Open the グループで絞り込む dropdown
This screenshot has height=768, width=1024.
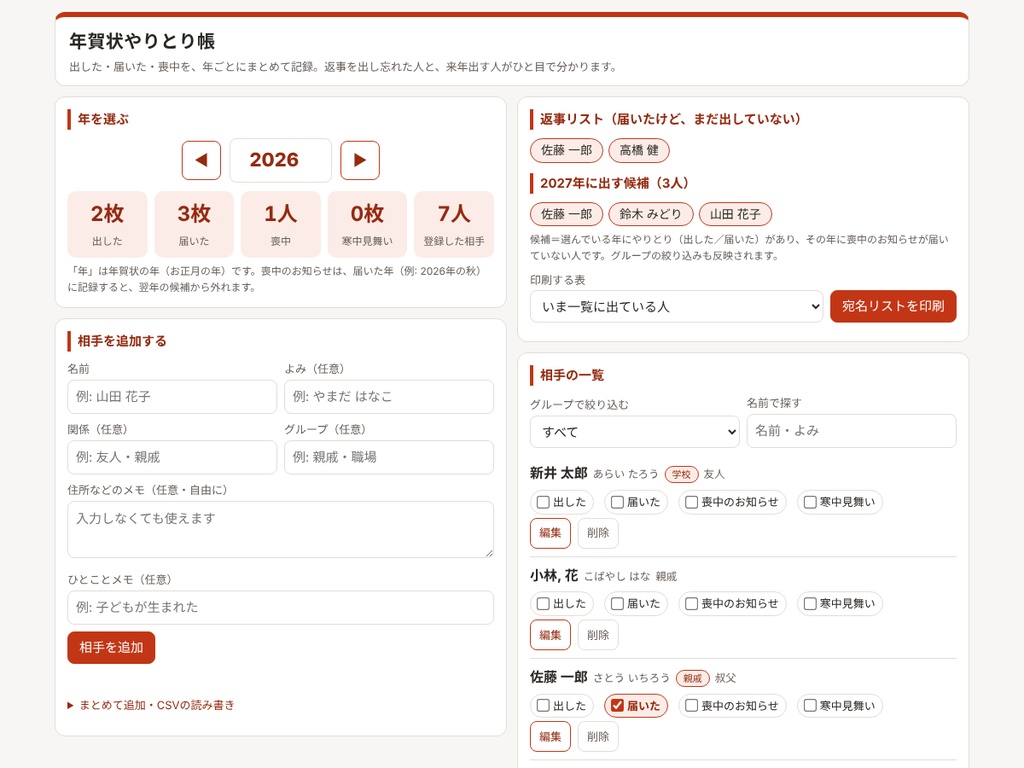point(634,432)
